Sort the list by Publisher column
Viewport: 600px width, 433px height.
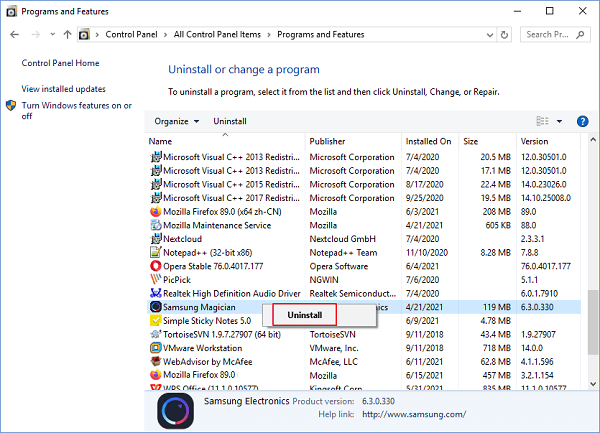point(327,141)
